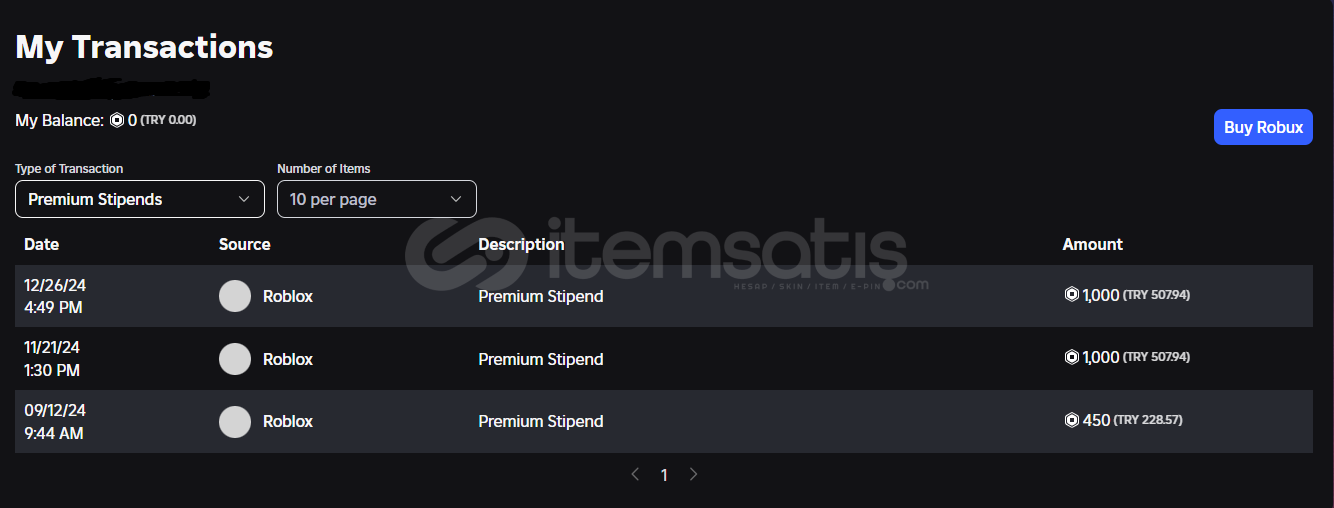1334x508 pixels.
Task: Open the Number of Items dropdown
Action: click(377, 199)
